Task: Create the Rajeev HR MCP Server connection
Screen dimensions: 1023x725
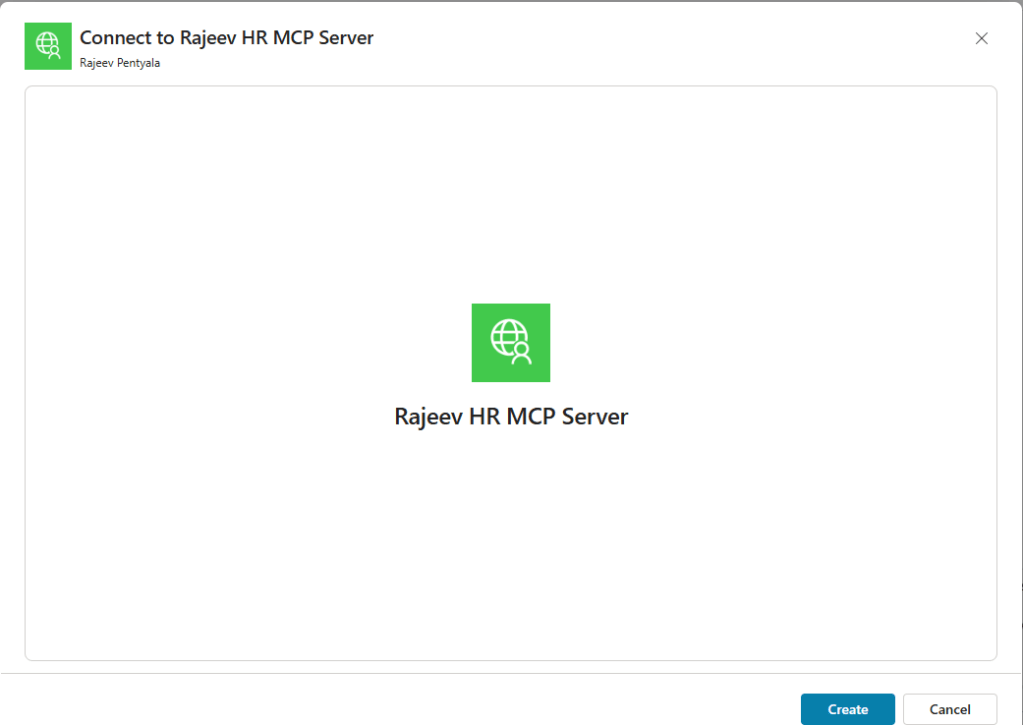Action: tap(847, 709)
